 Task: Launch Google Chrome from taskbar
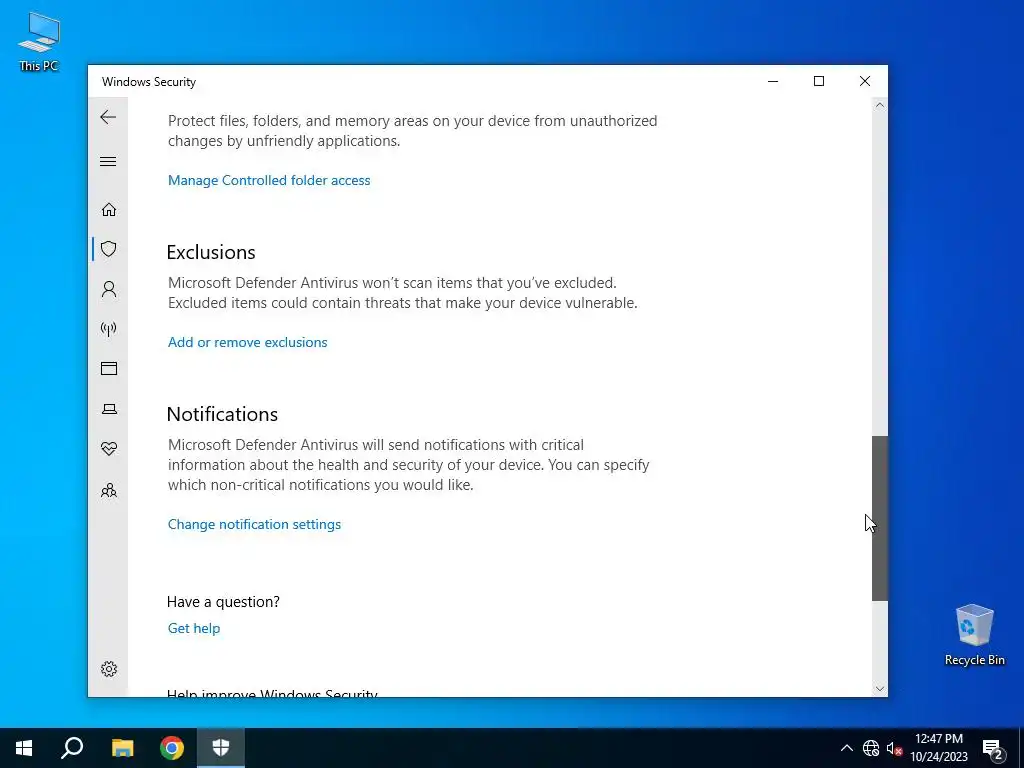(x=172, y=748)
